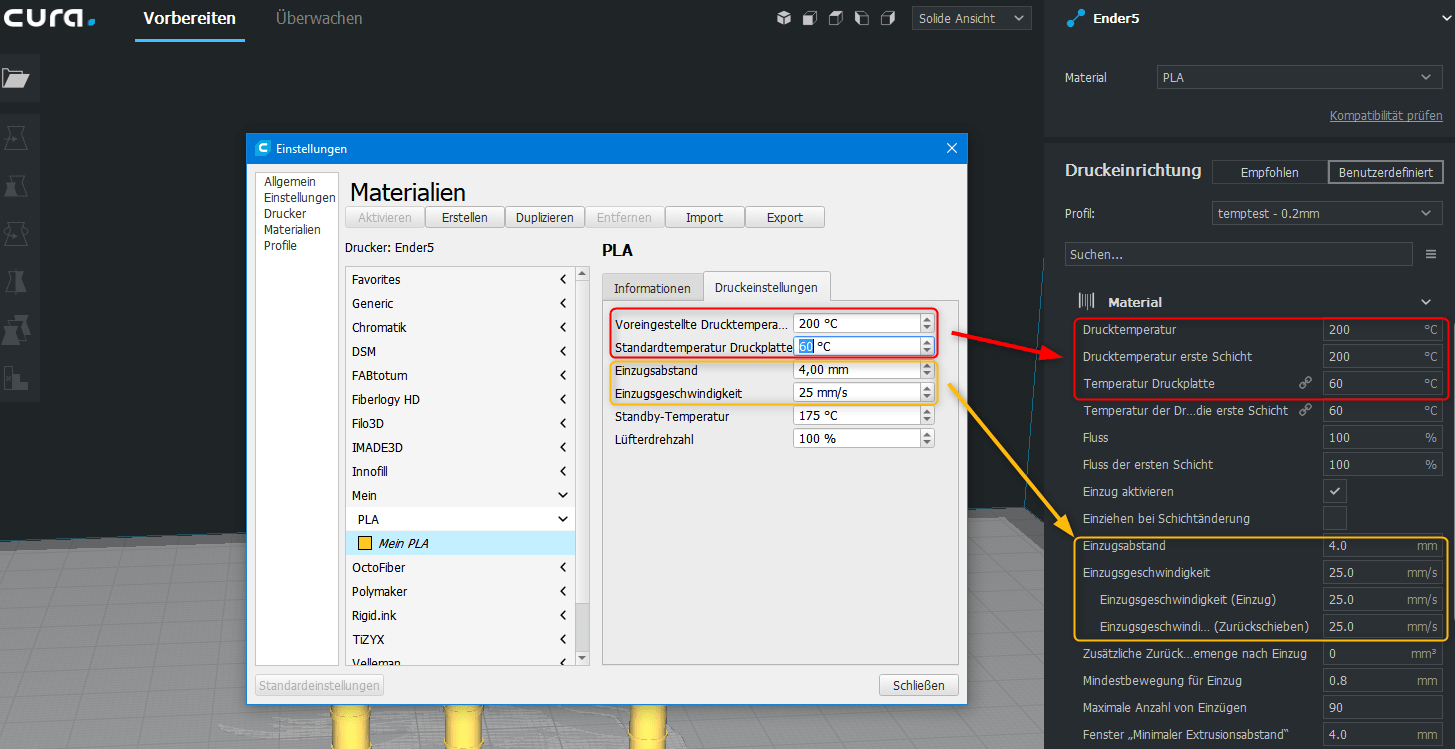
Task: Click the Standby-Temperatur field in dialog
Action: click(x=863, y=416)
